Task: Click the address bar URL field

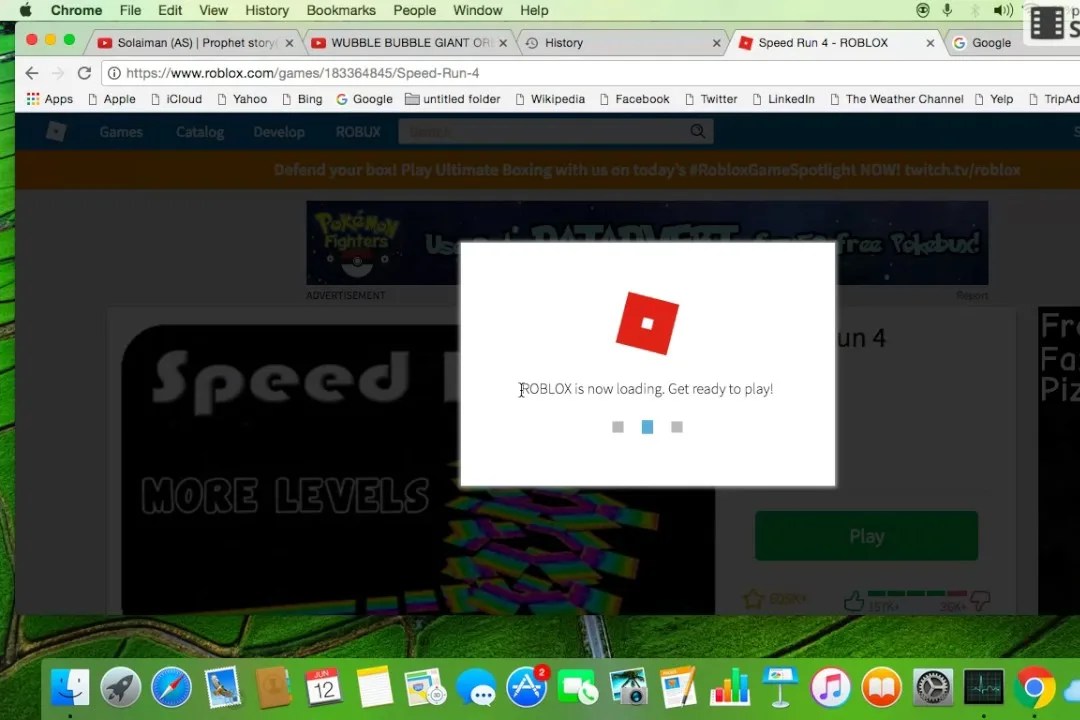Action: point(592,73)
